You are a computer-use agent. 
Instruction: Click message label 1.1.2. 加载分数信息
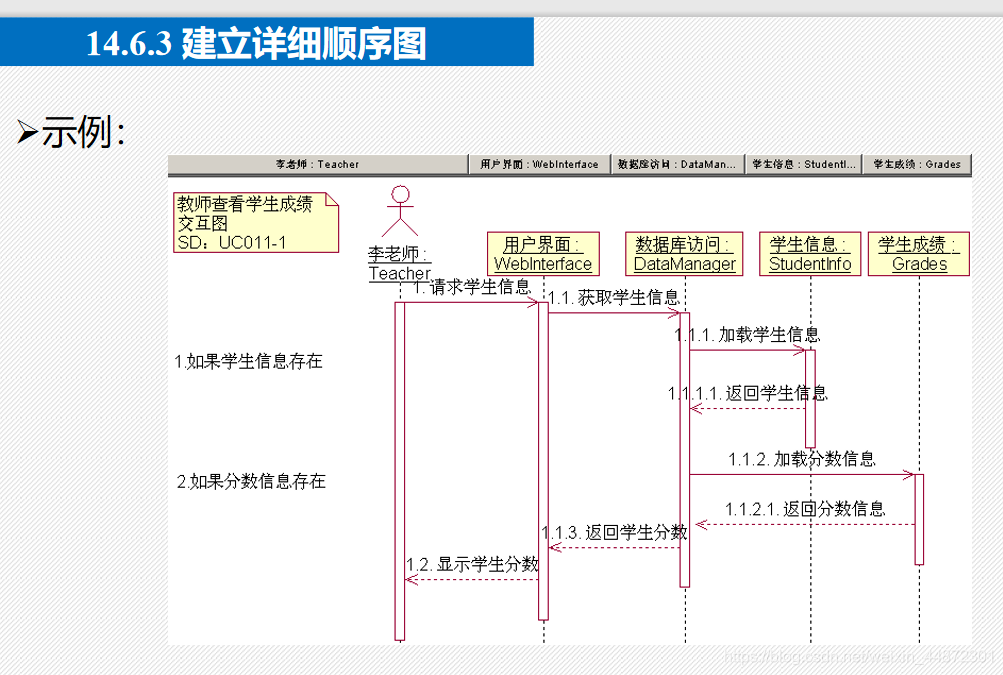(802, 459)
